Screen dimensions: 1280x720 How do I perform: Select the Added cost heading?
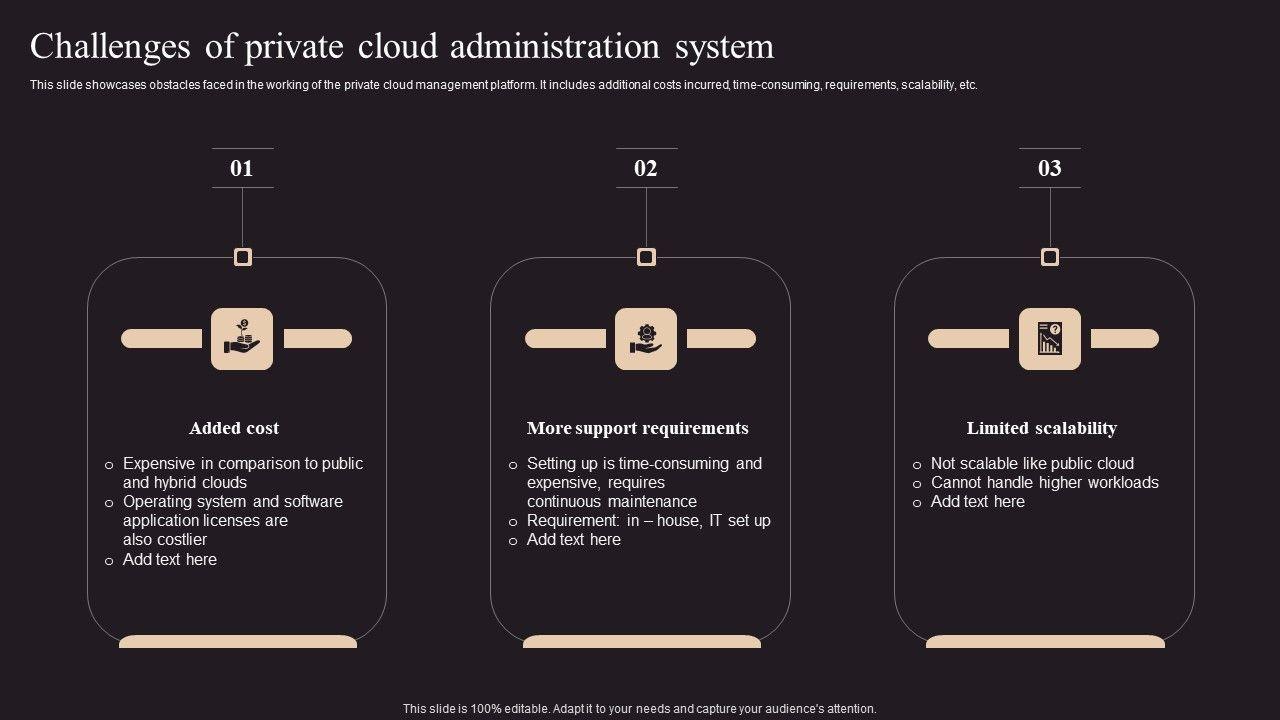[234, 428]
